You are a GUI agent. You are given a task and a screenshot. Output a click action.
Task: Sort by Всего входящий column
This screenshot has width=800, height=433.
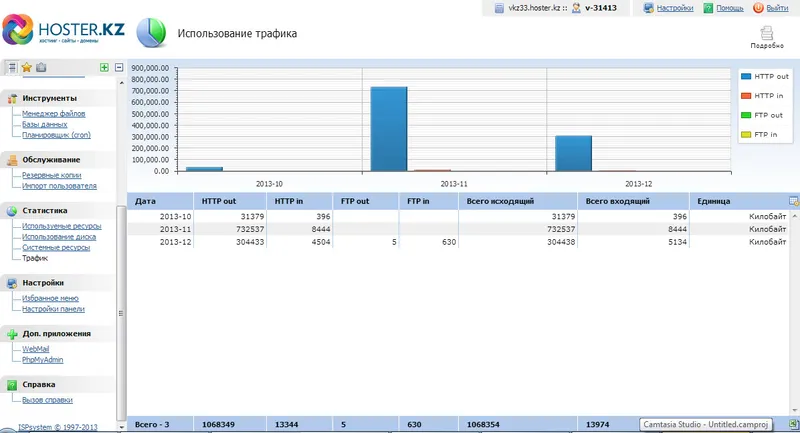tap(633, 201)
